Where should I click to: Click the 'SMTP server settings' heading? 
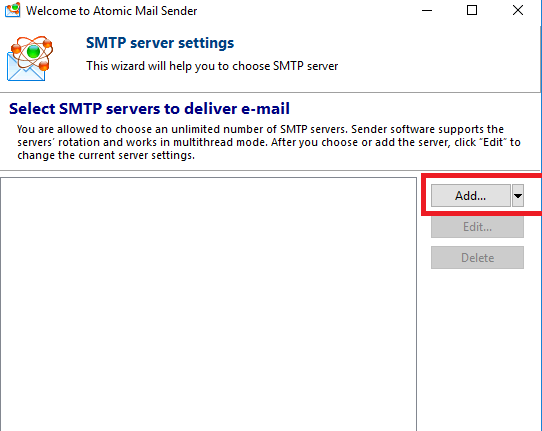[160, 43]
